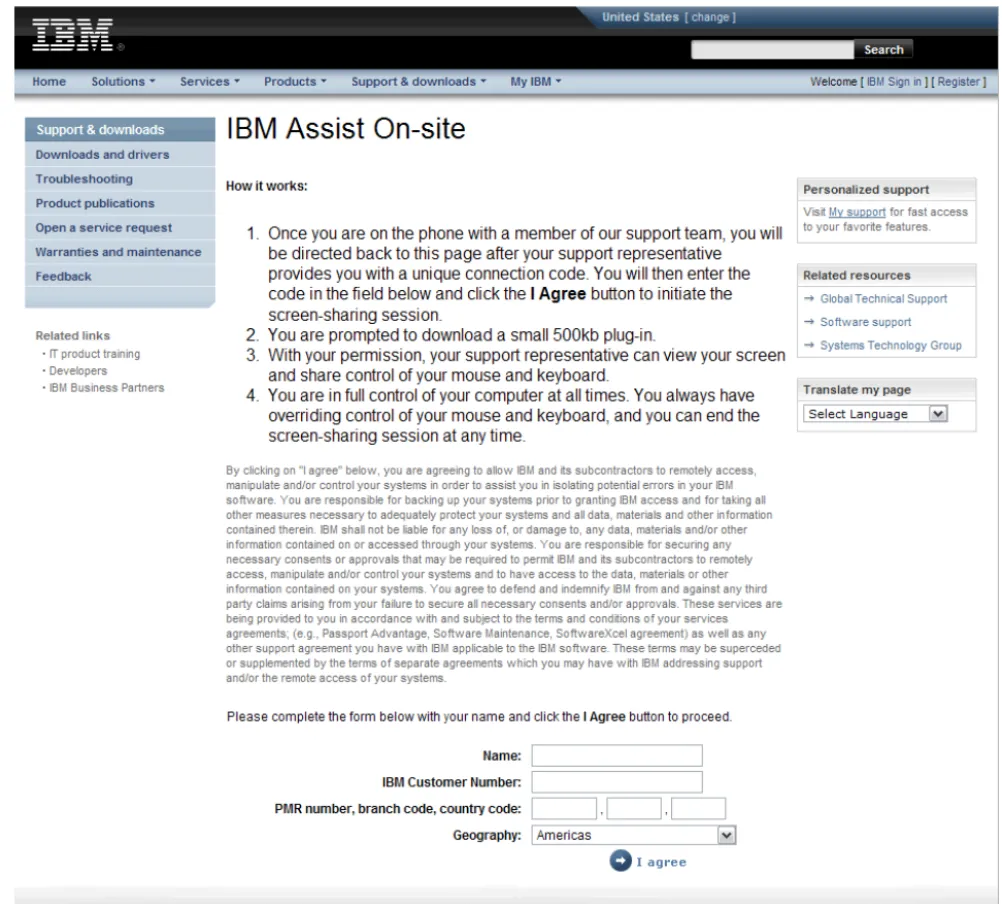Expand the Support & downloads top menu
Image resolution: width=1002 pixels, height=904 pixels.
[x=419, y=82]
